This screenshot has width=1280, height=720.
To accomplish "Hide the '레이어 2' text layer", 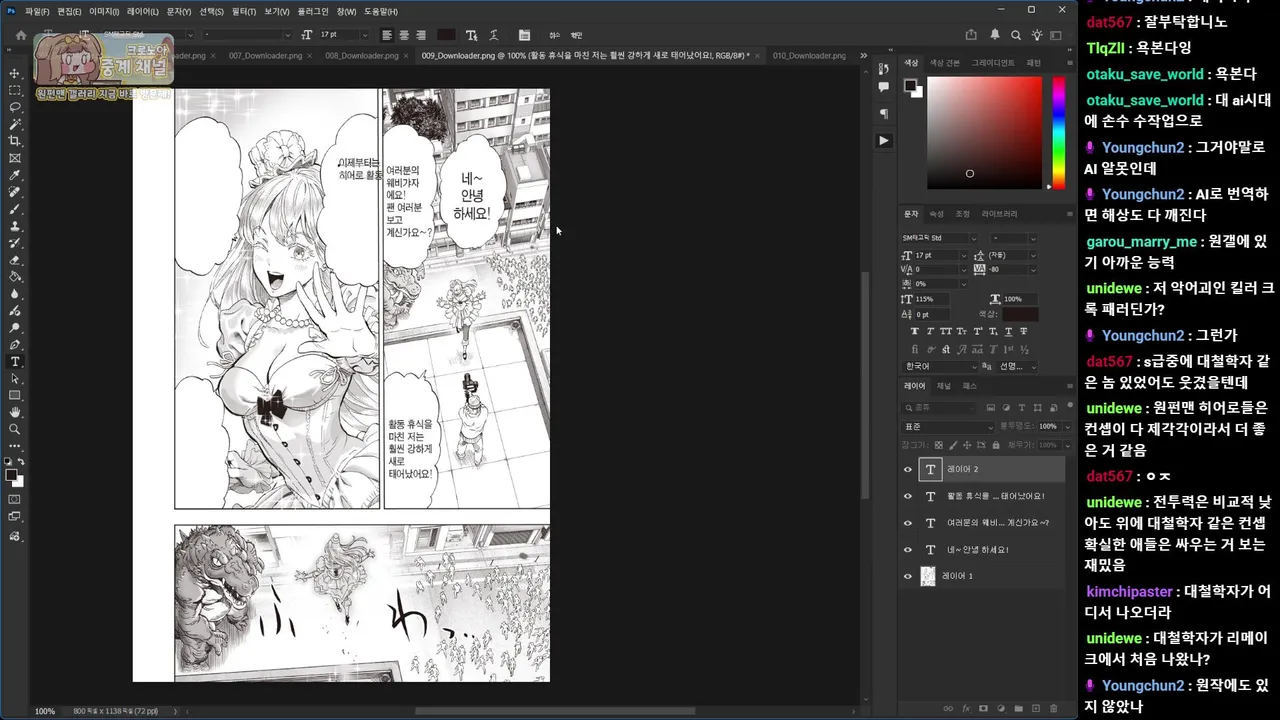I will pyautogui.click(x=908, y=469).
